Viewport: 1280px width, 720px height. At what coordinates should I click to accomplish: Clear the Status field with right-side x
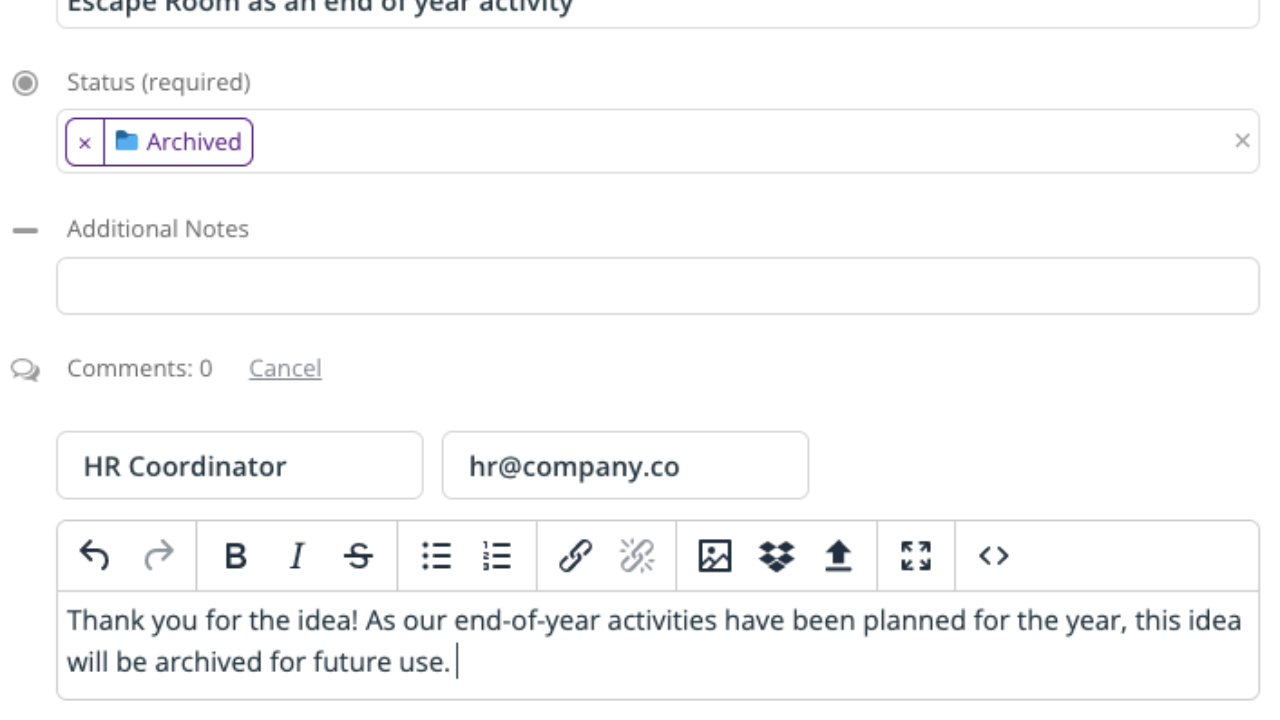[x=1242, y=141]
